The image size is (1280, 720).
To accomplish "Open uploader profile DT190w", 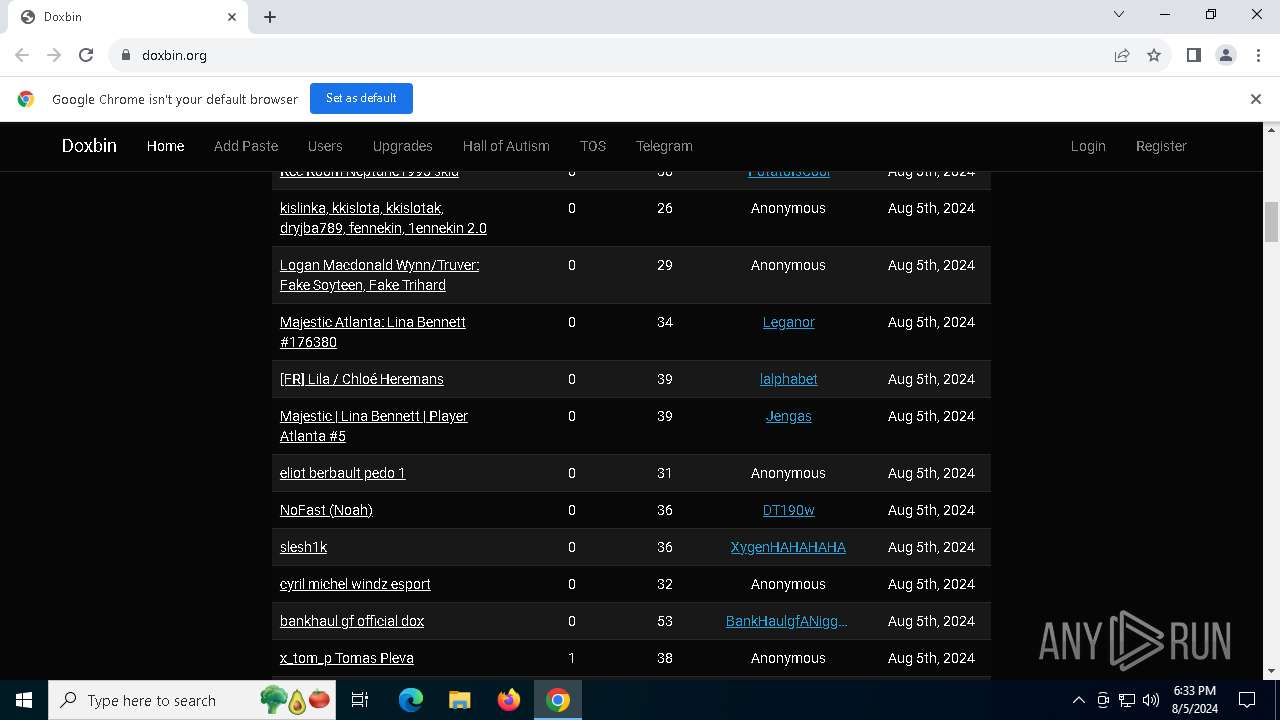I will tap(788, 510).
